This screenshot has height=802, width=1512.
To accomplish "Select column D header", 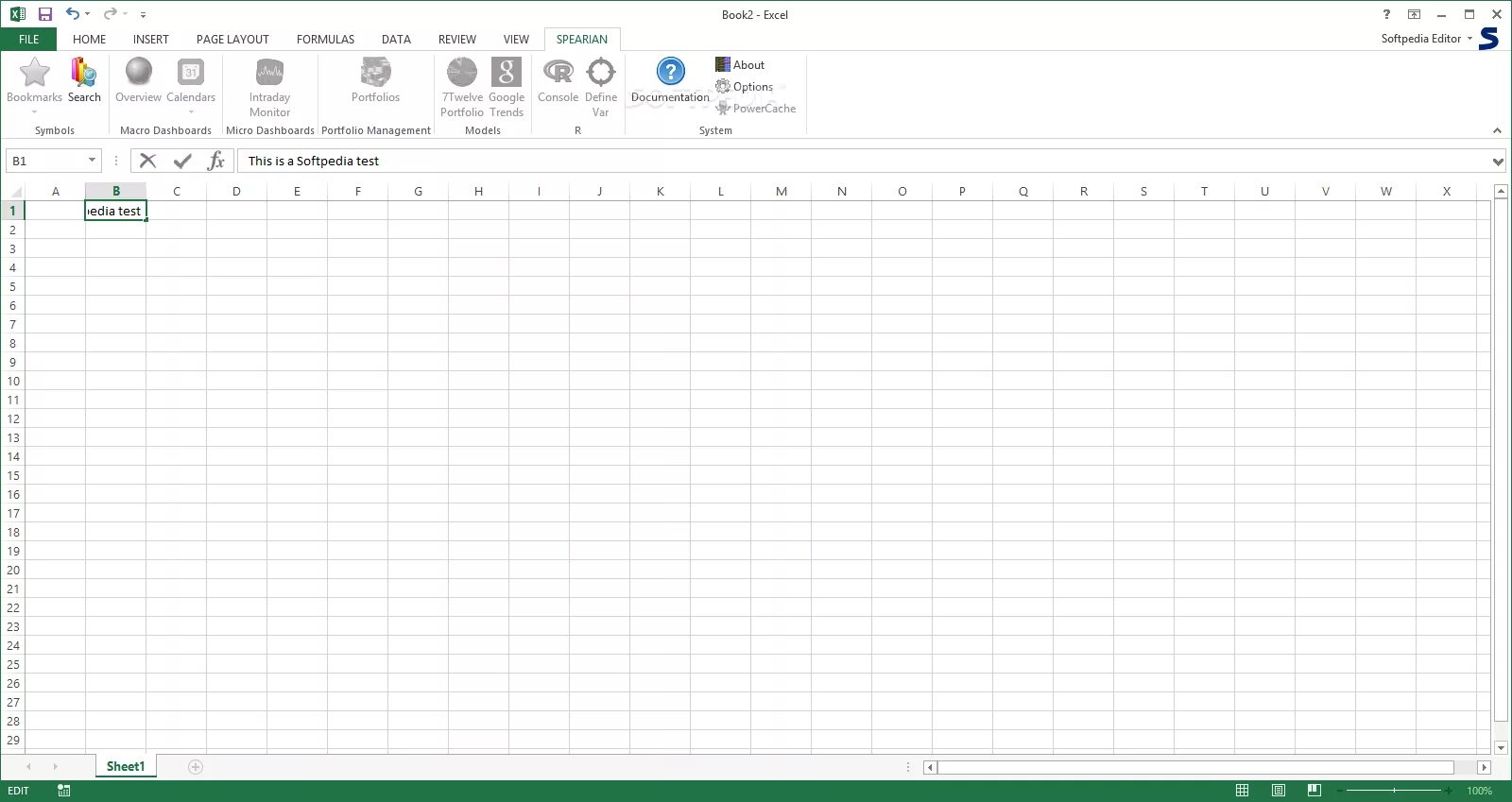I will [236, 191].
